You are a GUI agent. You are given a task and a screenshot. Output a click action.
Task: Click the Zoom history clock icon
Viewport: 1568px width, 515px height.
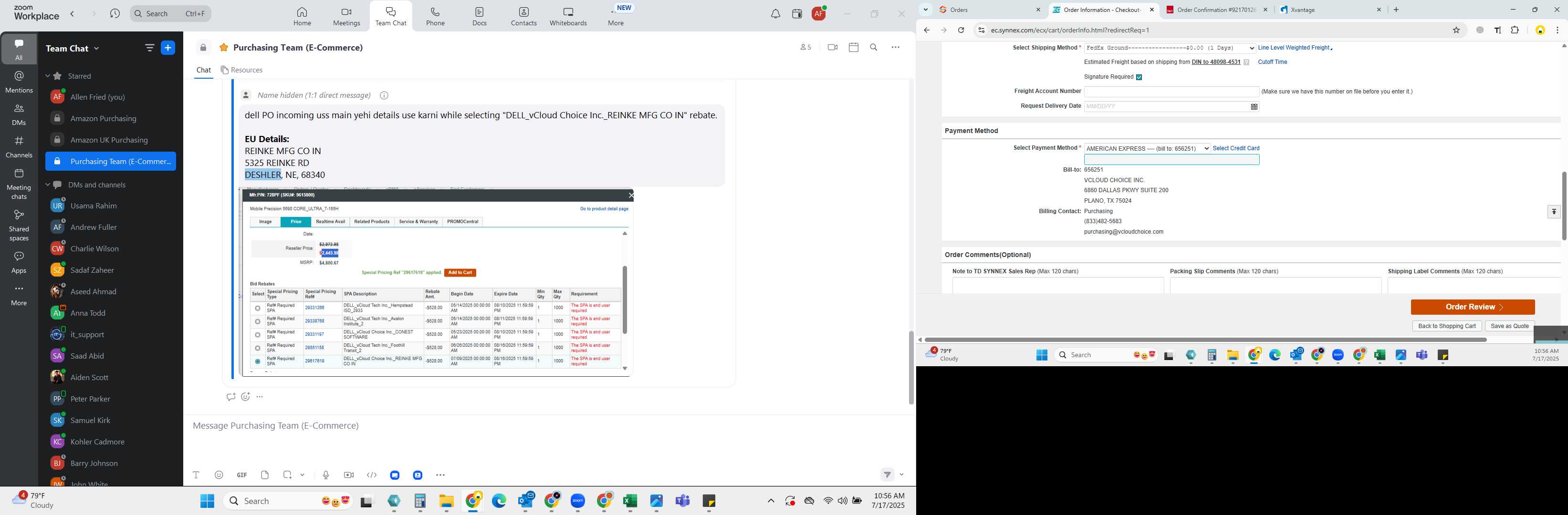pyautogui.click(x=115, y=13)
